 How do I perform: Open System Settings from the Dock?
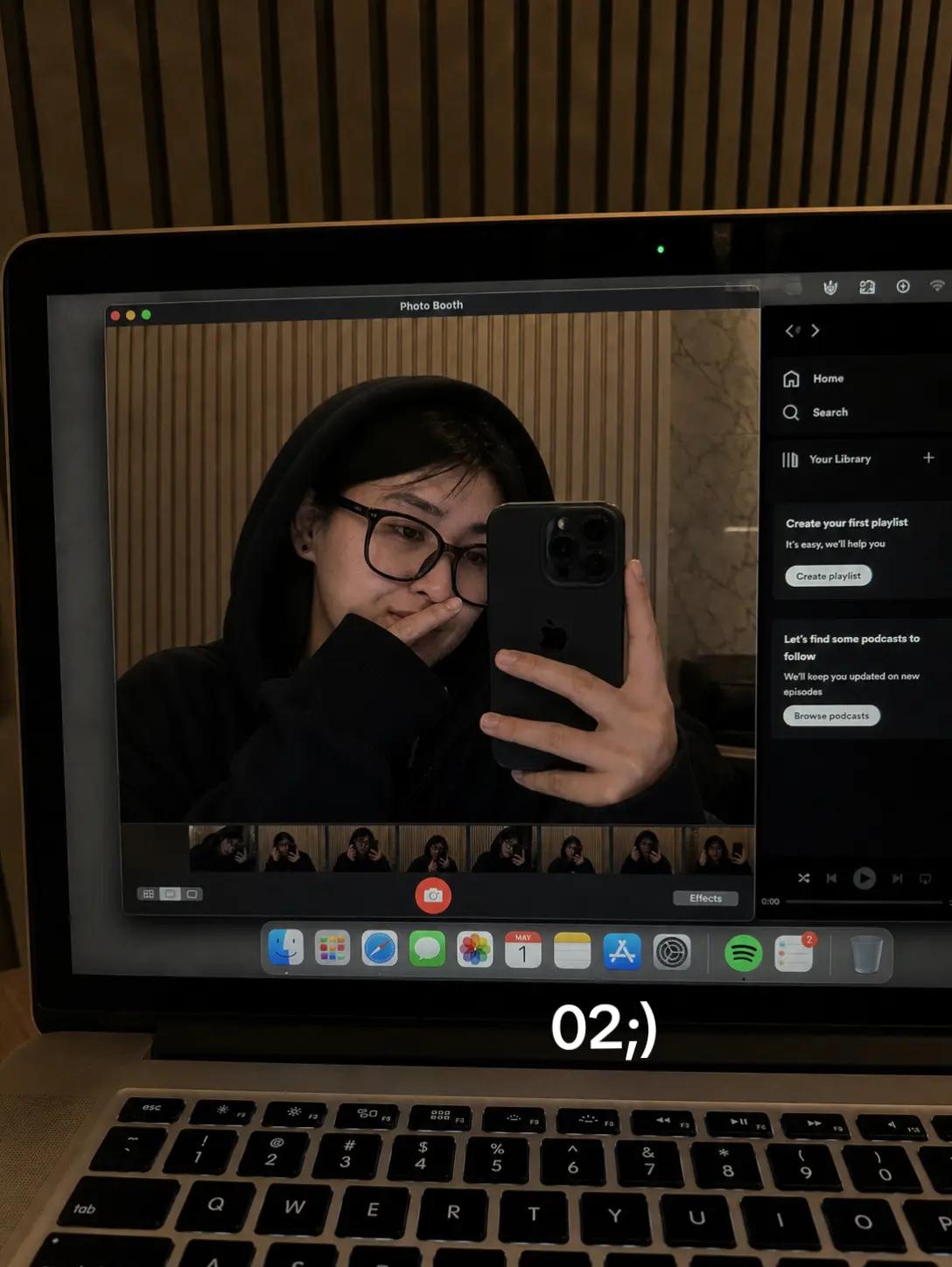click(x=672, y=953)
